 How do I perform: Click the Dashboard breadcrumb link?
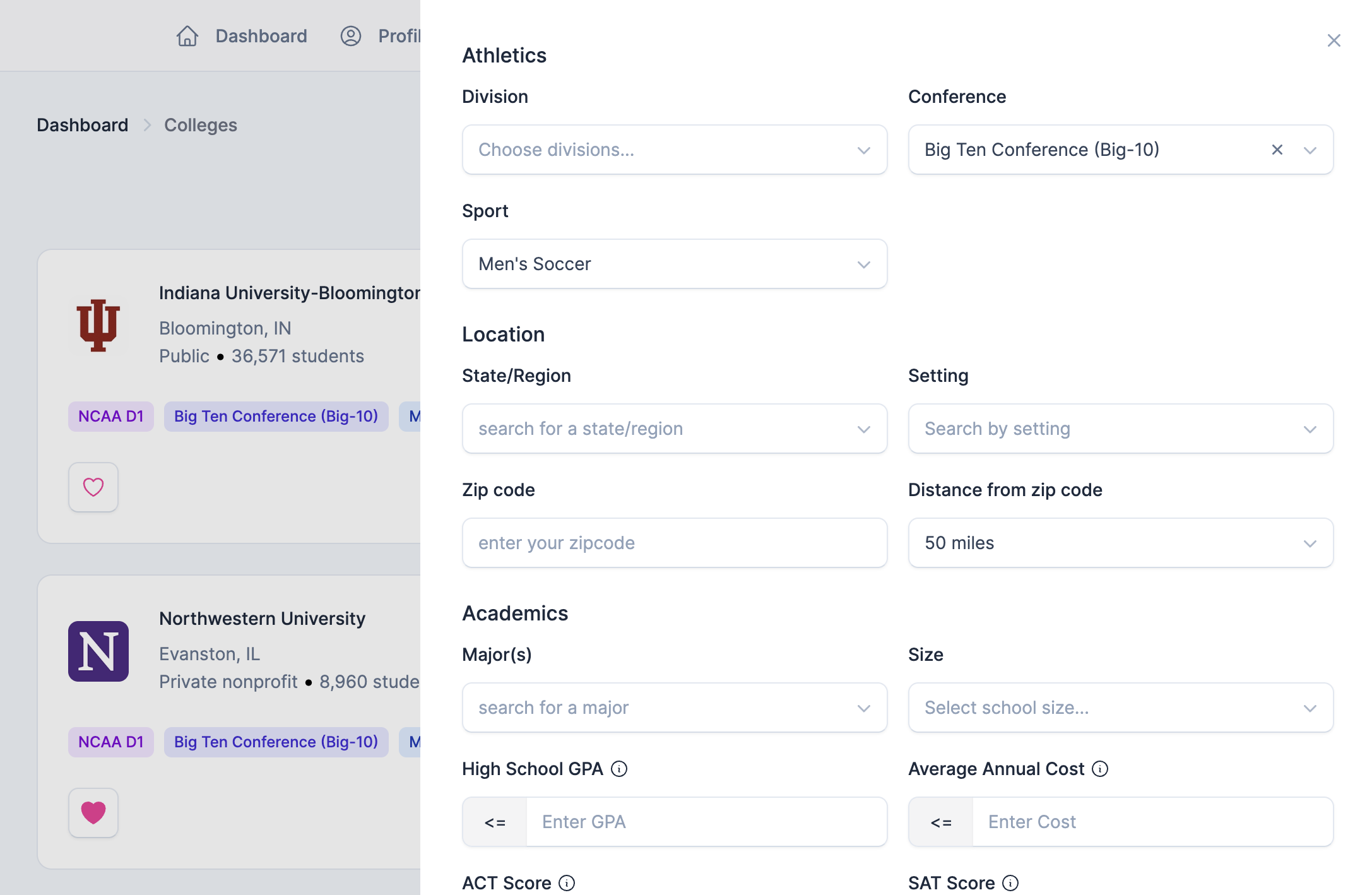click(x=83, y=125)
